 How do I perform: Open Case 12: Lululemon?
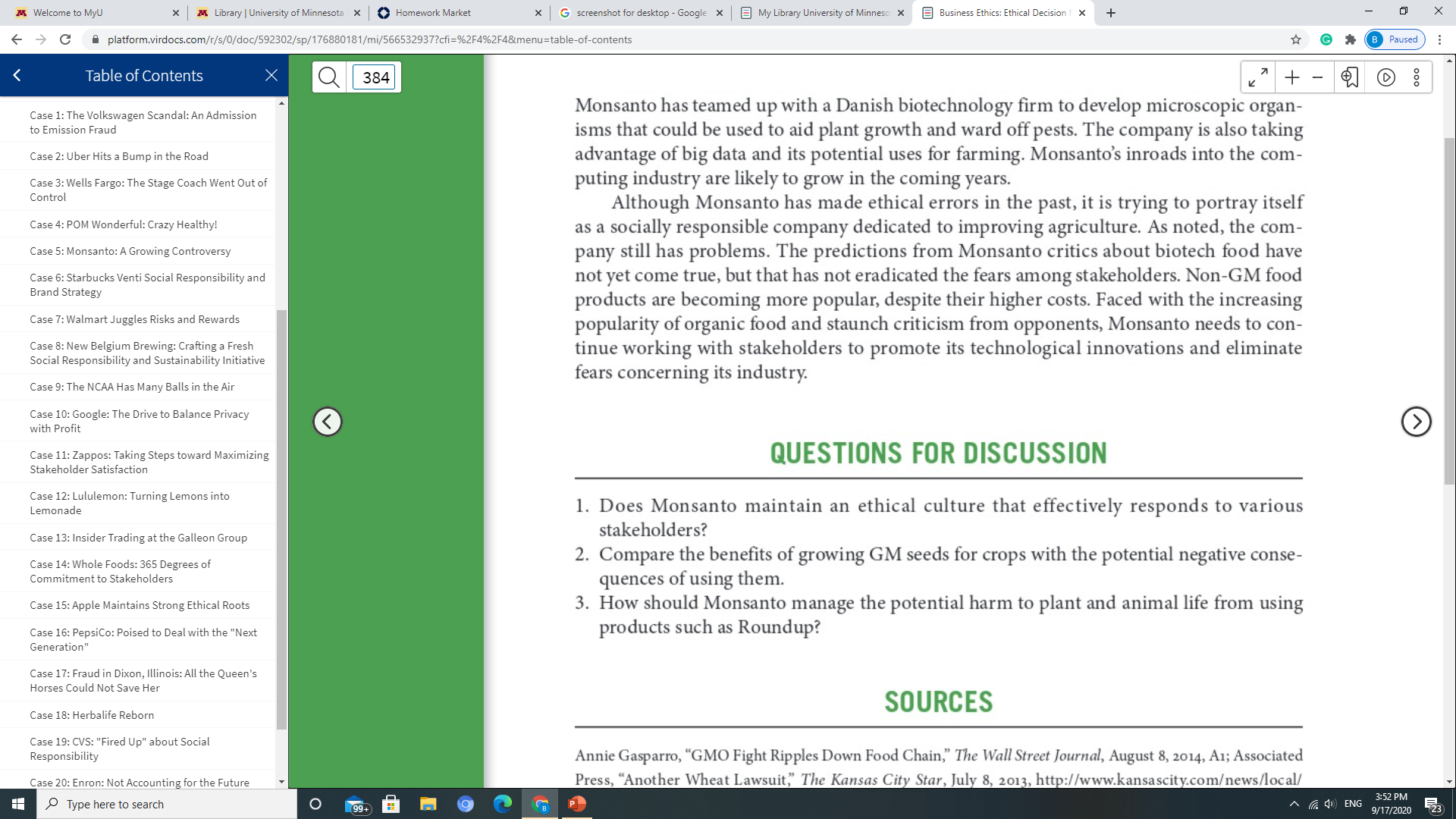tap(130, 503)
